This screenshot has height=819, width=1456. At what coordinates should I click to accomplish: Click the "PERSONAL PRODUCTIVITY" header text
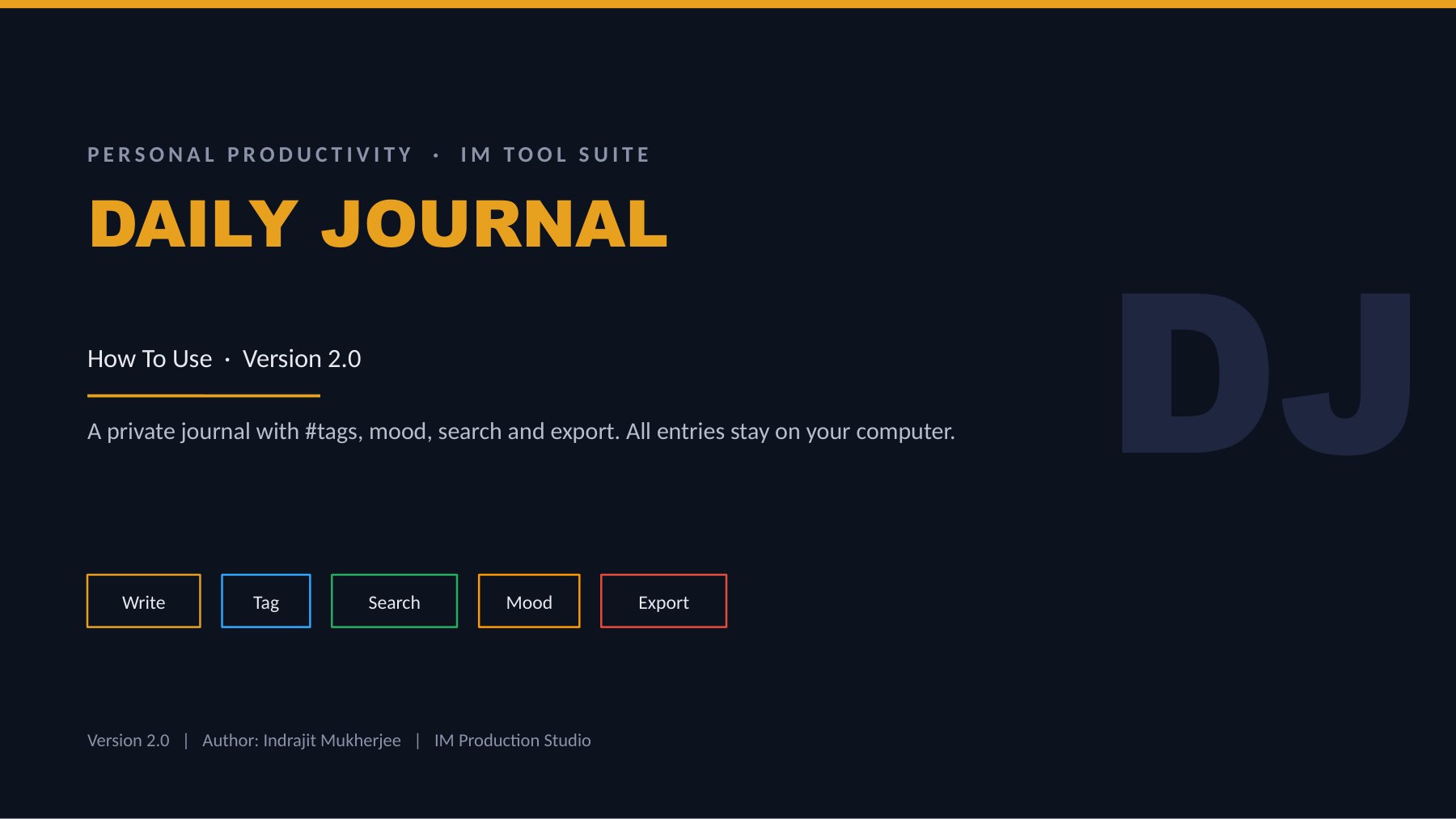[250, 154]
